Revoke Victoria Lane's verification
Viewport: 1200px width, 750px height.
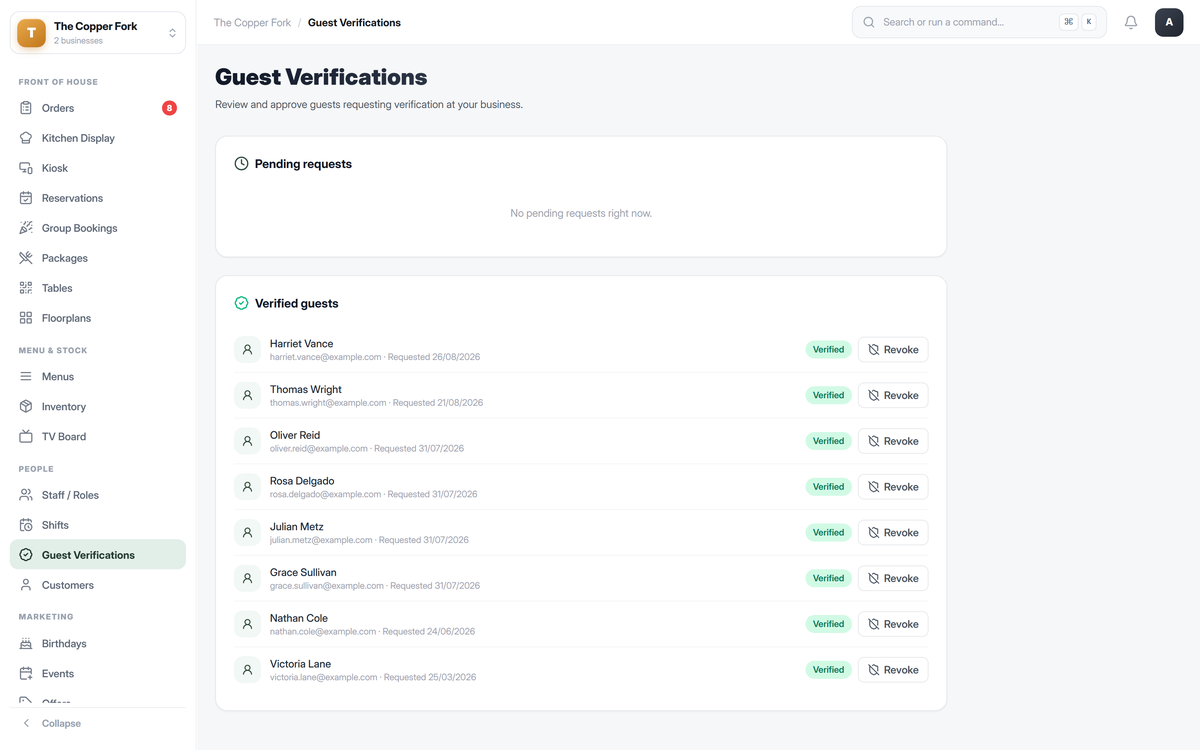893,670
